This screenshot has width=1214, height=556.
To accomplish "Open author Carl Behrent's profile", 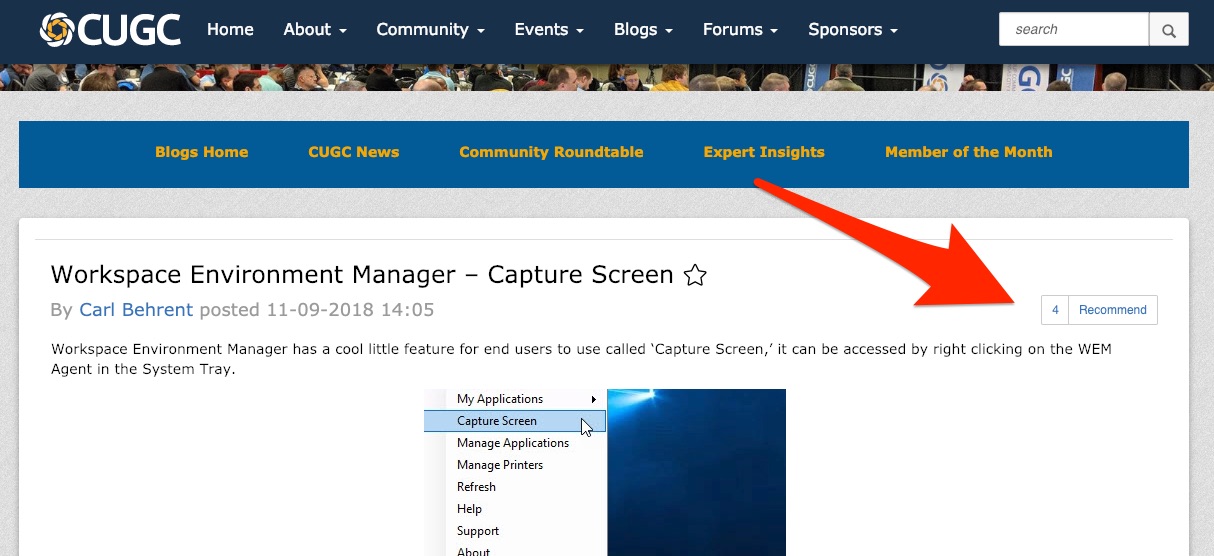I will coord(136,310).
